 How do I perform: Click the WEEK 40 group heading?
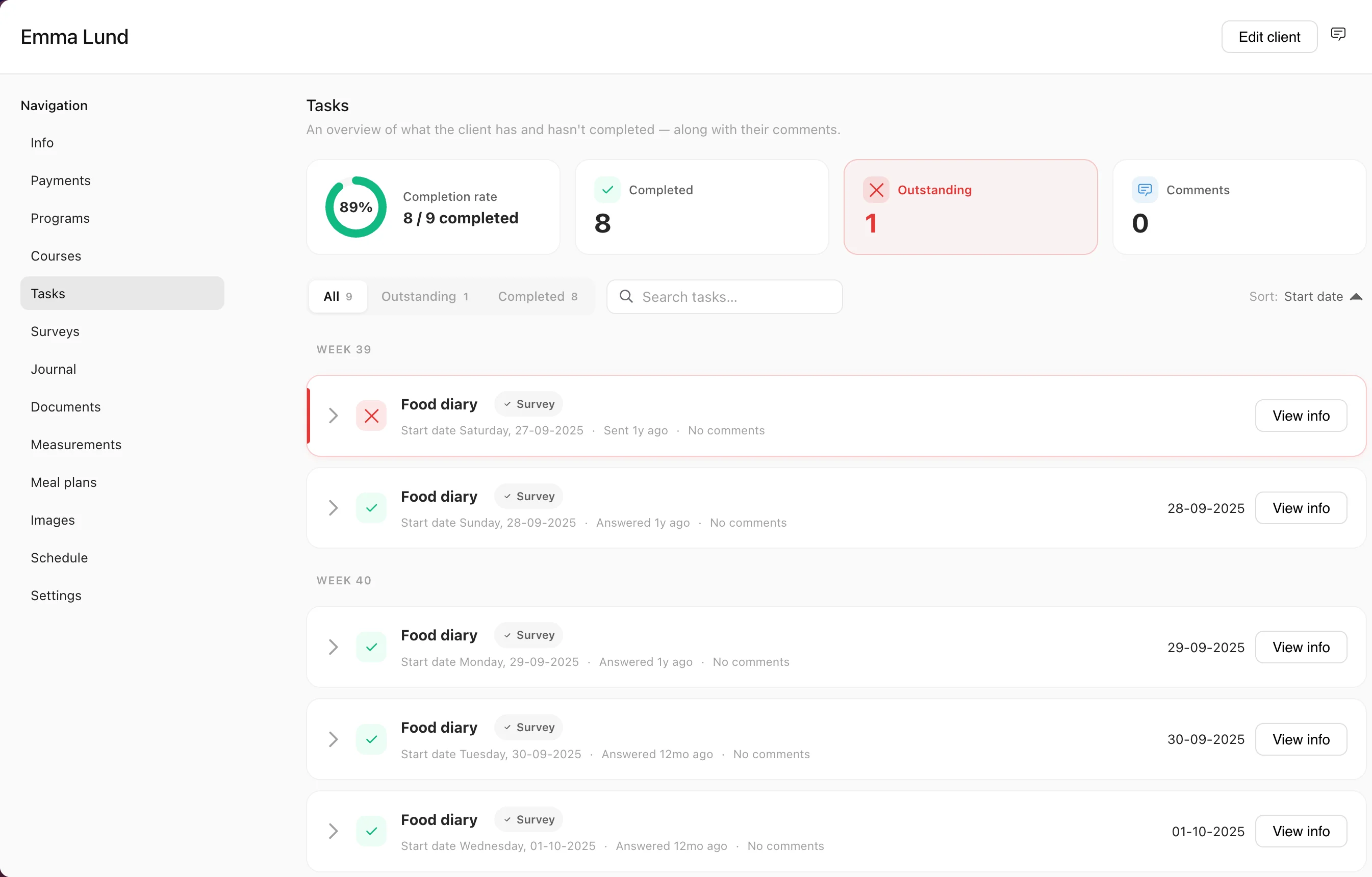point(344,580)
